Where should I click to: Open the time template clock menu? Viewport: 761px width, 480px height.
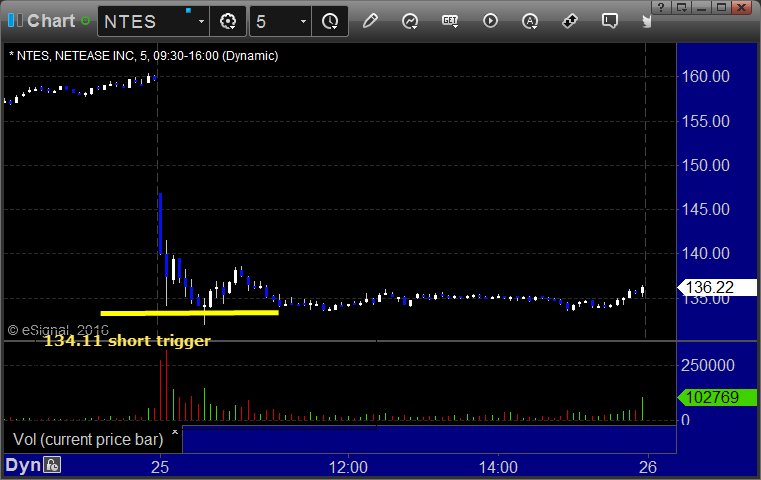tap(330, 21)
